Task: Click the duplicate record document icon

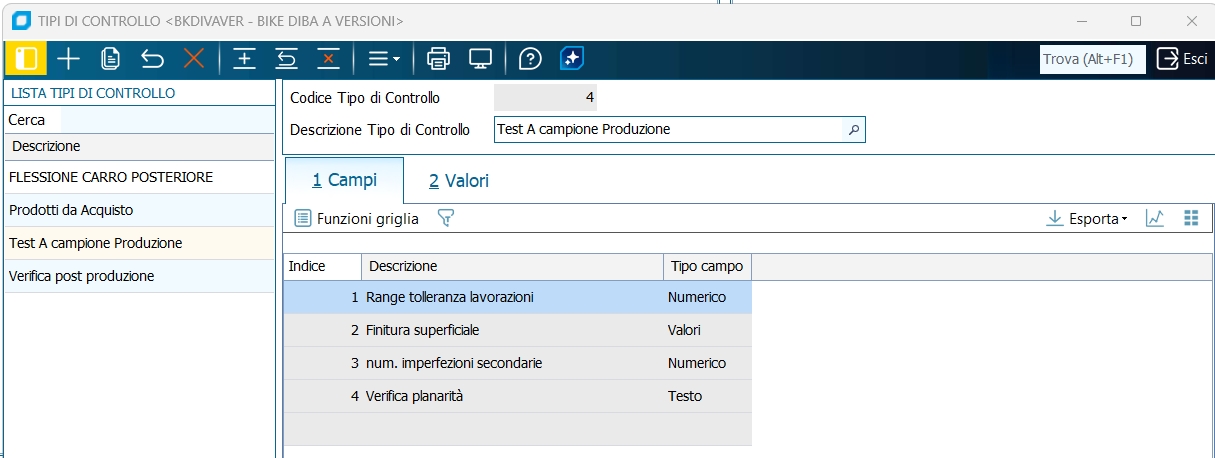Action: point(111,59)
